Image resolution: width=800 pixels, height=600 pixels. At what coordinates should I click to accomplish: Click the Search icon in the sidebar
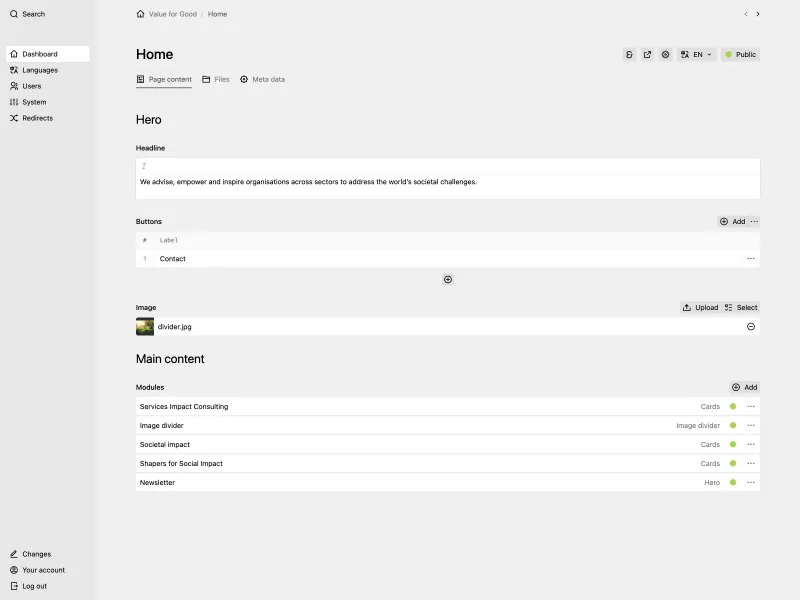tap(13, 14)
